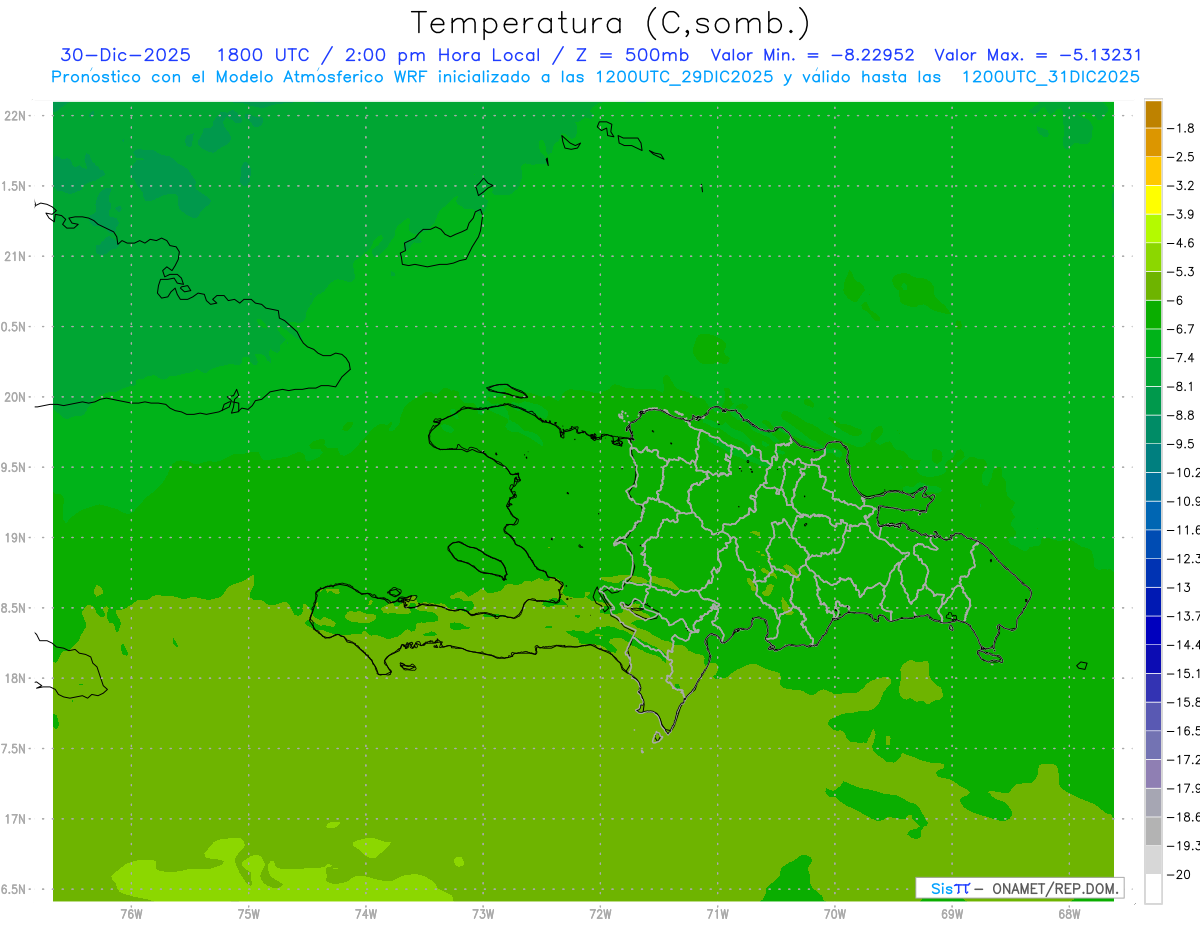The height and width of the screenshot is (927, 1200).
Task: Click the '2:00 pm Hora Local' text
Action: 443,55
